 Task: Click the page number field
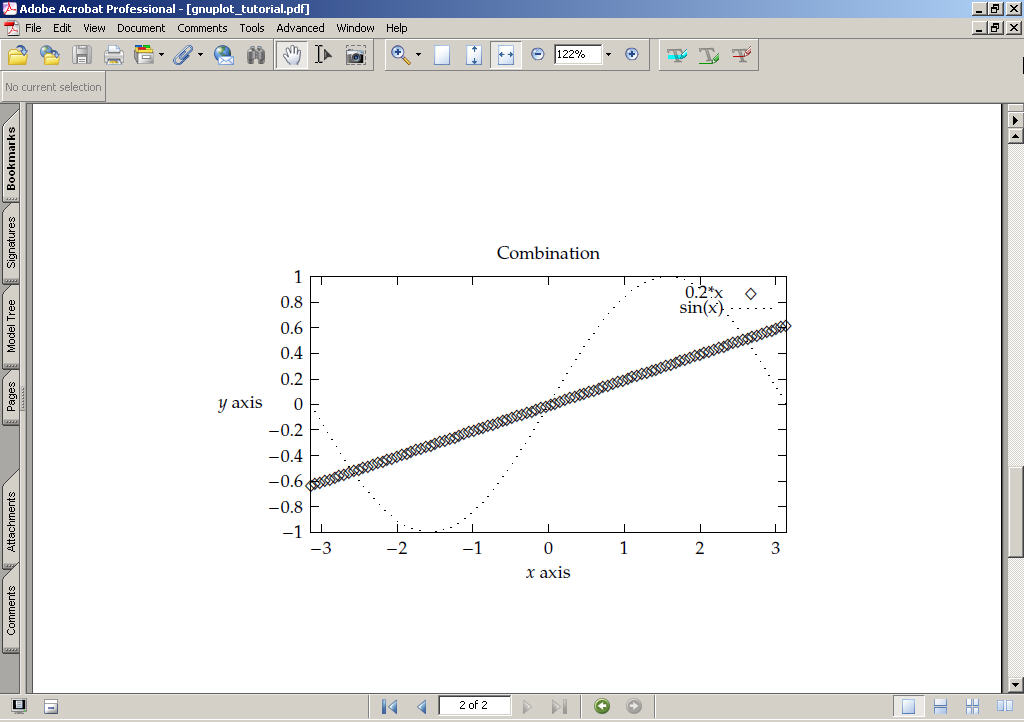point(473,705)
